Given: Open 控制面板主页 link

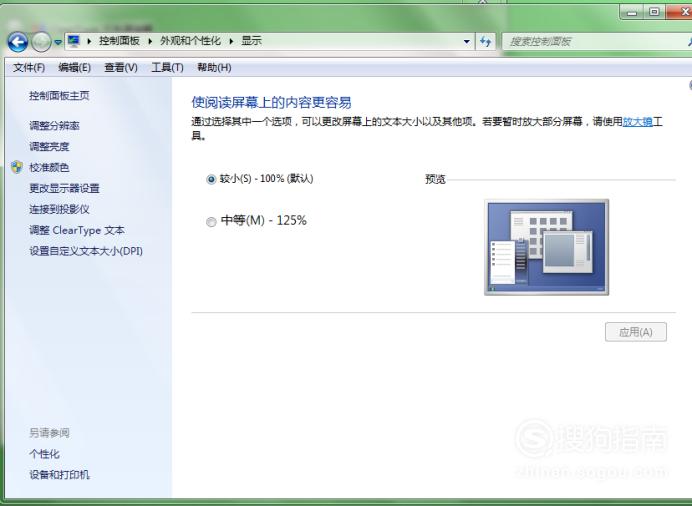Looking at the screenshot, I should (59, 95).
